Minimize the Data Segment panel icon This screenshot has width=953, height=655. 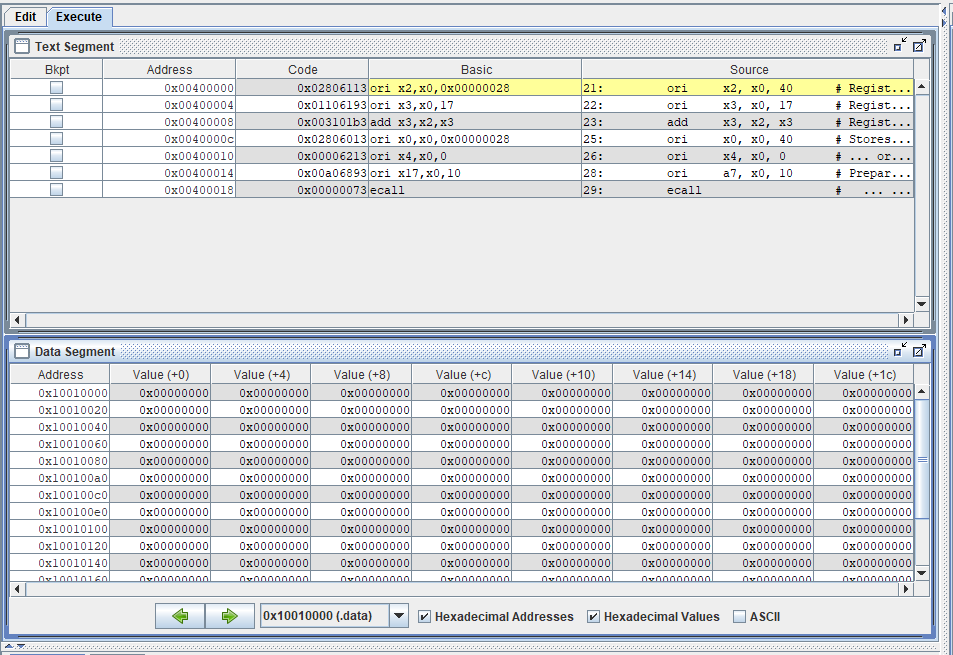coord(900,350)
